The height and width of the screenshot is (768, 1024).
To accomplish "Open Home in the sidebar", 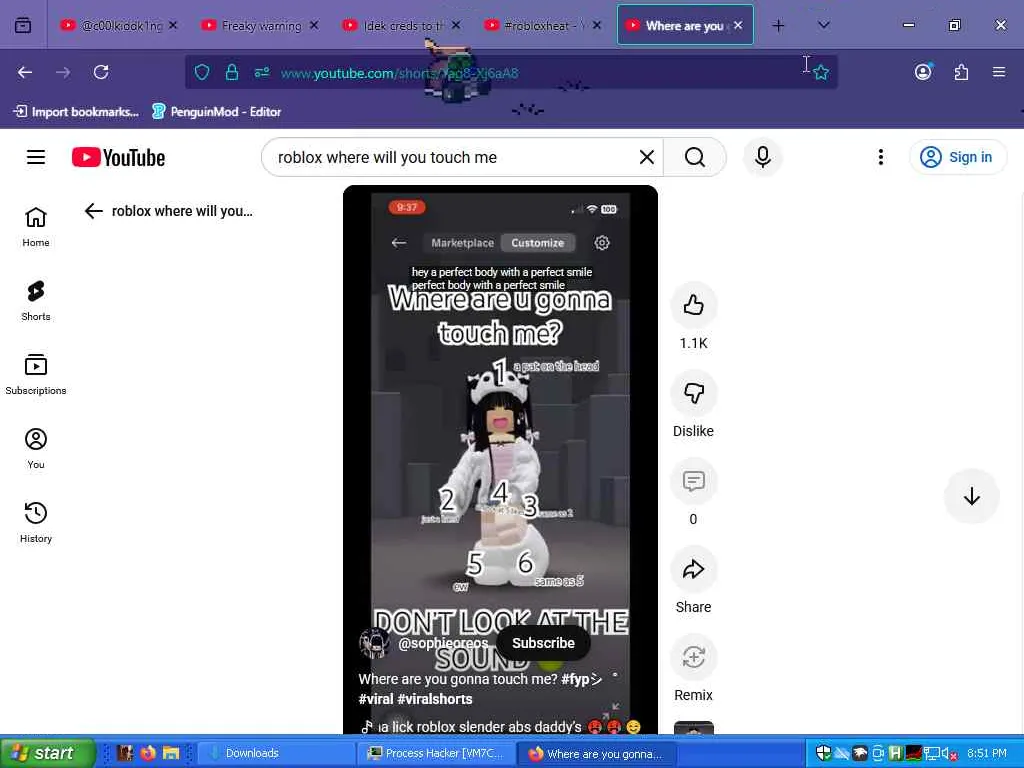I will click(x=36, y=227).
